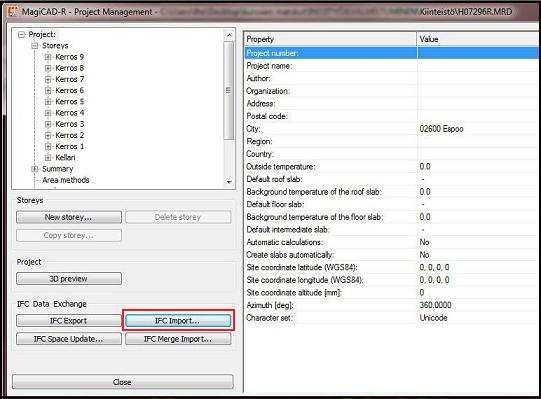Click the New storey button
541x399 pixels.
tap(69, 217)
